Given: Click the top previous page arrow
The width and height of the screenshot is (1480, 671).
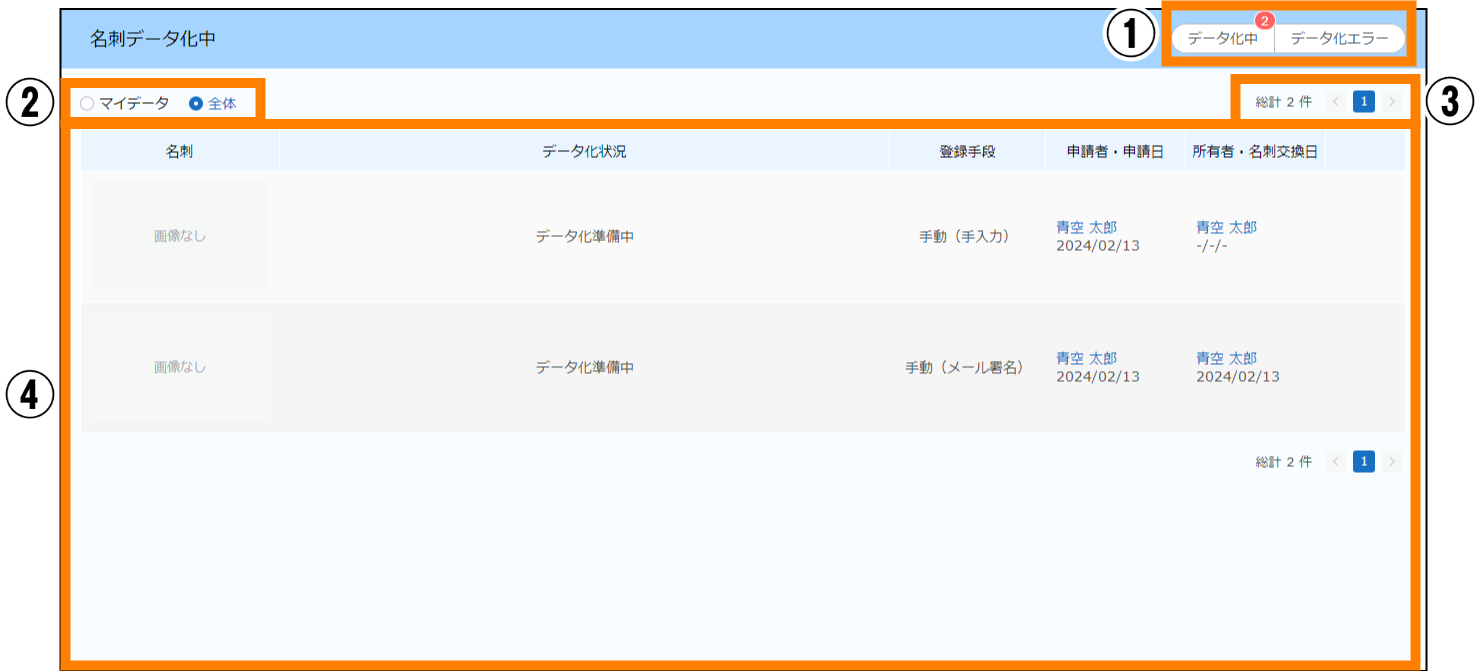Looking at the screenshot, I should (1335, 101).
